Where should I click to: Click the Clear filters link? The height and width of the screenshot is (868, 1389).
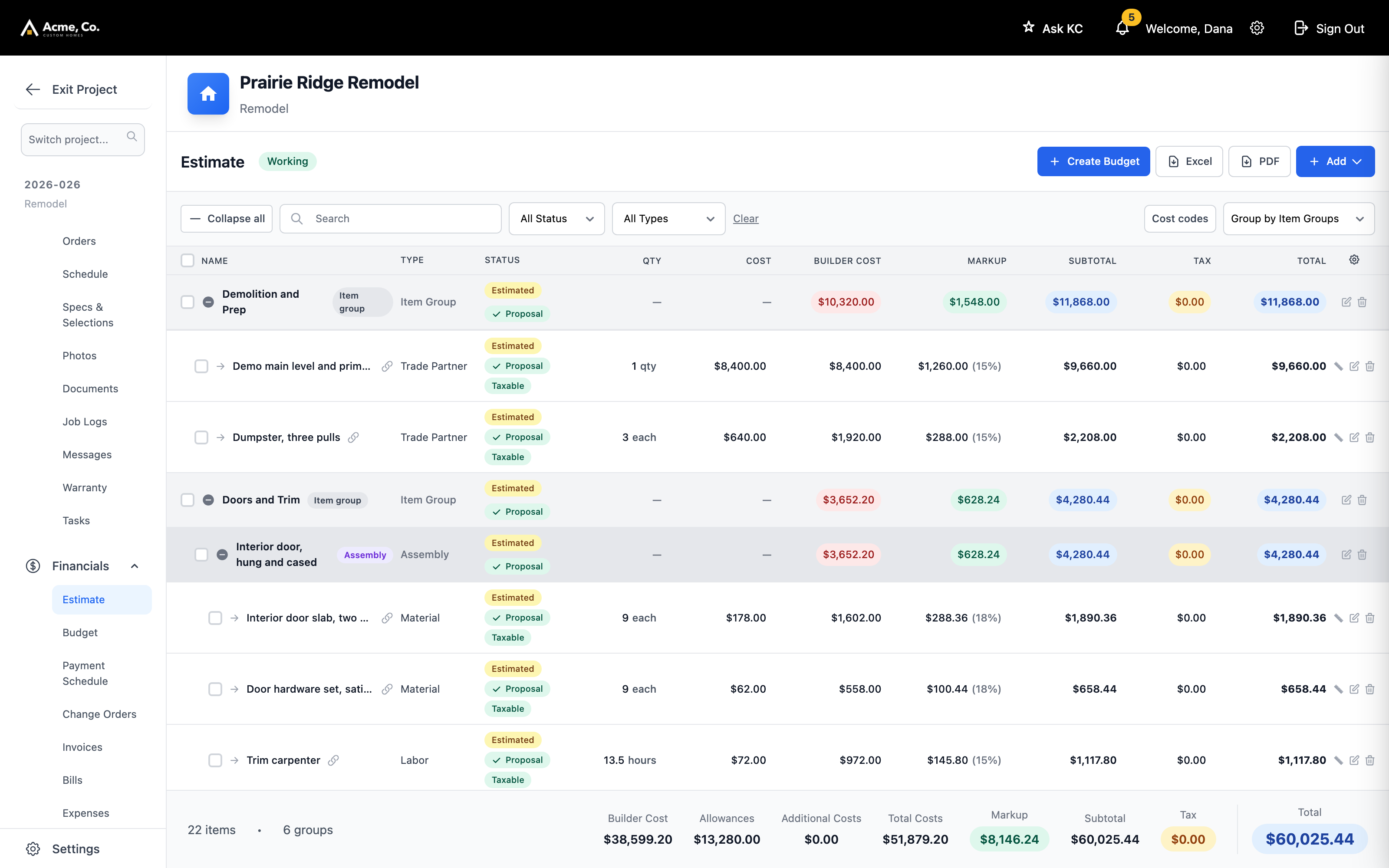[x=746, y=219]
